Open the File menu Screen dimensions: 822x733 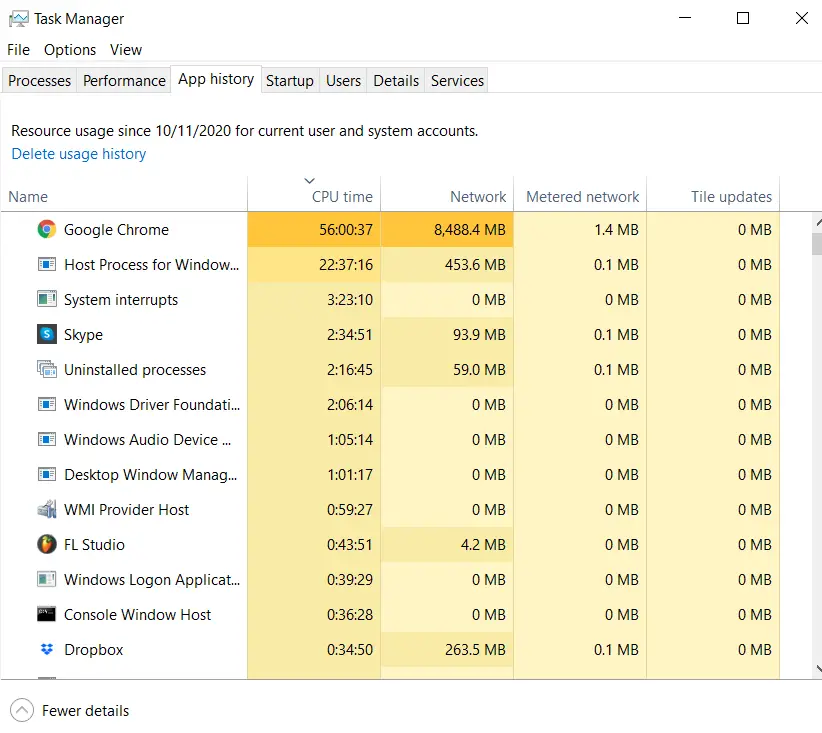click(x=18, y=50)
